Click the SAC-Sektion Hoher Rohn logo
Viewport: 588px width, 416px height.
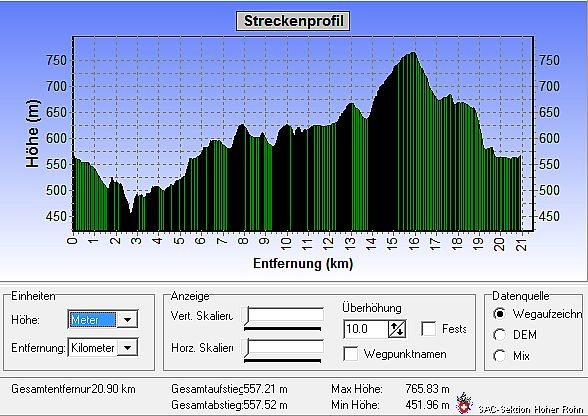click(x=464, y=403)
